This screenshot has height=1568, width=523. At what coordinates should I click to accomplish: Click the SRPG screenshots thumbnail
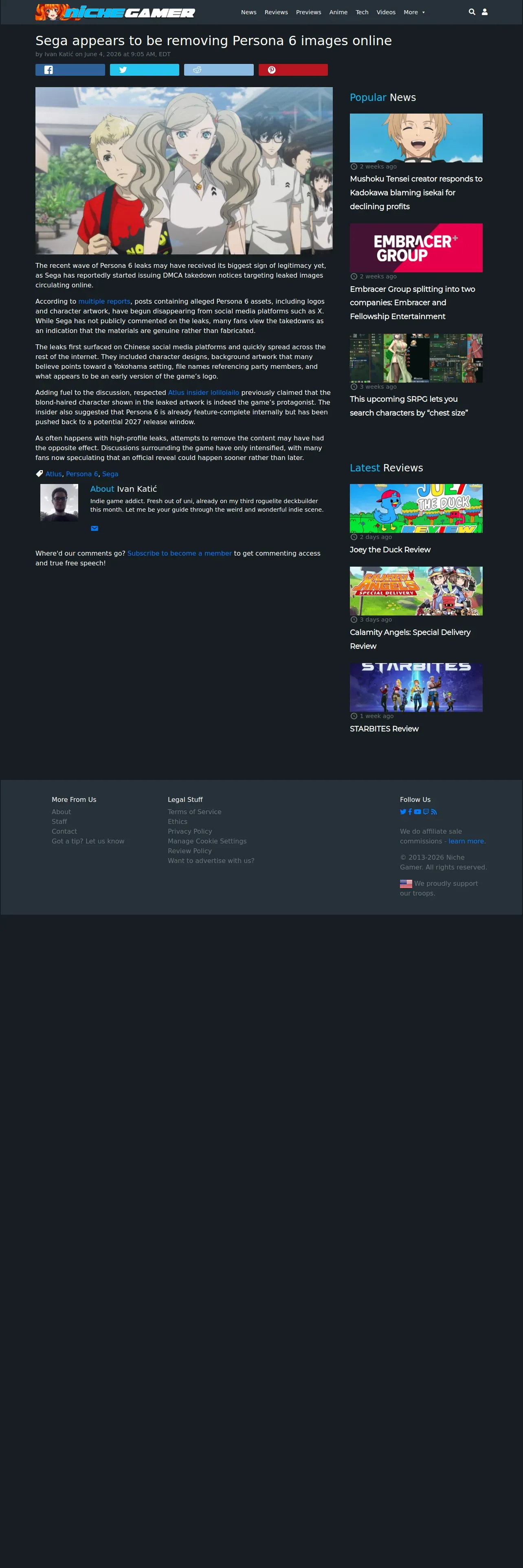click(x=416, y=358)
